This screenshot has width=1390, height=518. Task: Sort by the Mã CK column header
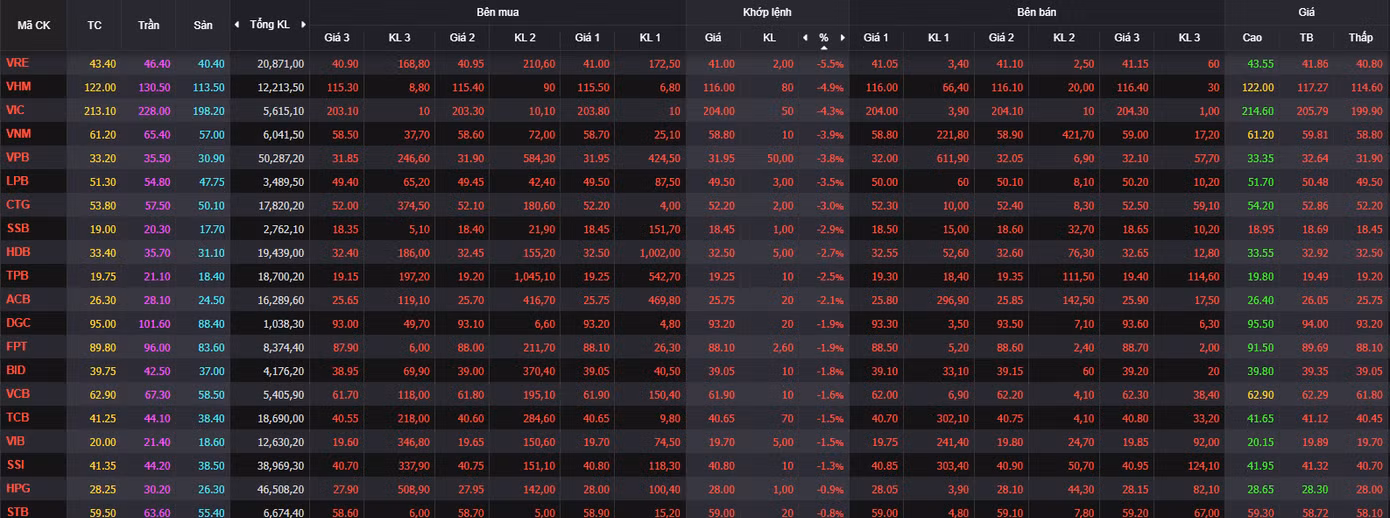click(x=34, y=25)
